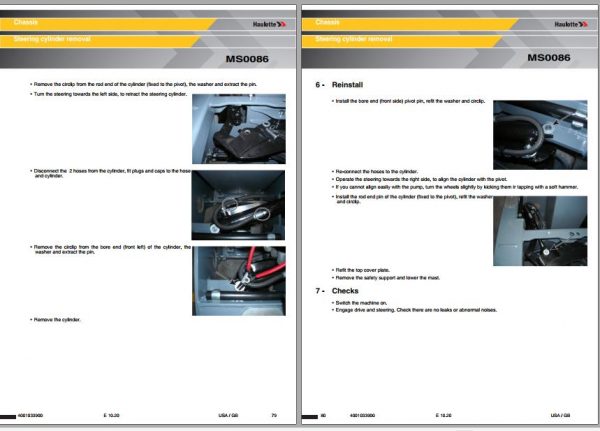The image size is (600, 431).
Task: Click 'USA / GB' in page 79 footer
Action: point(228,415)
